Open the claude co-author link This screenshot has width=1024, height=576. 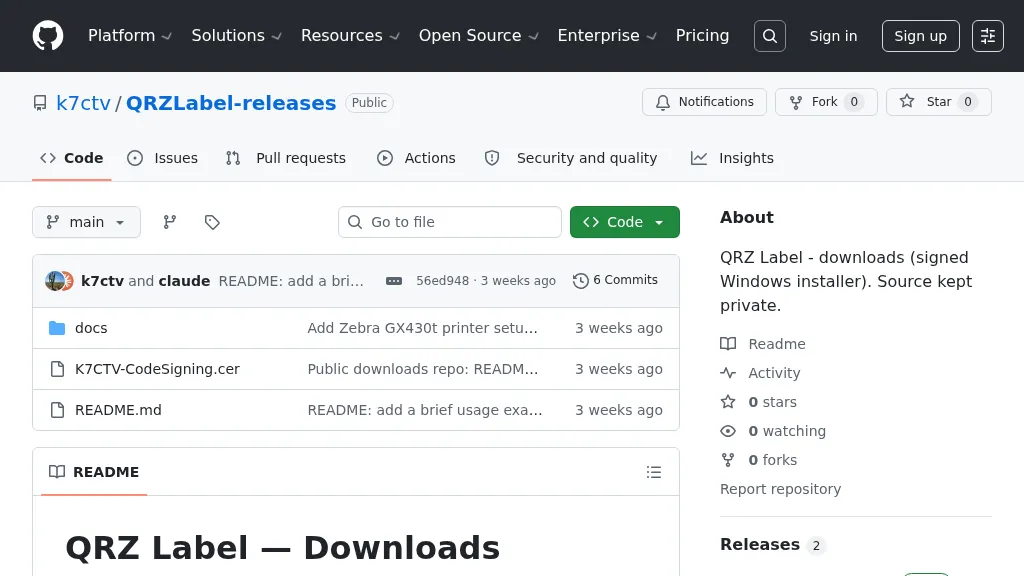pyautogui.click(x=184, y=281)
